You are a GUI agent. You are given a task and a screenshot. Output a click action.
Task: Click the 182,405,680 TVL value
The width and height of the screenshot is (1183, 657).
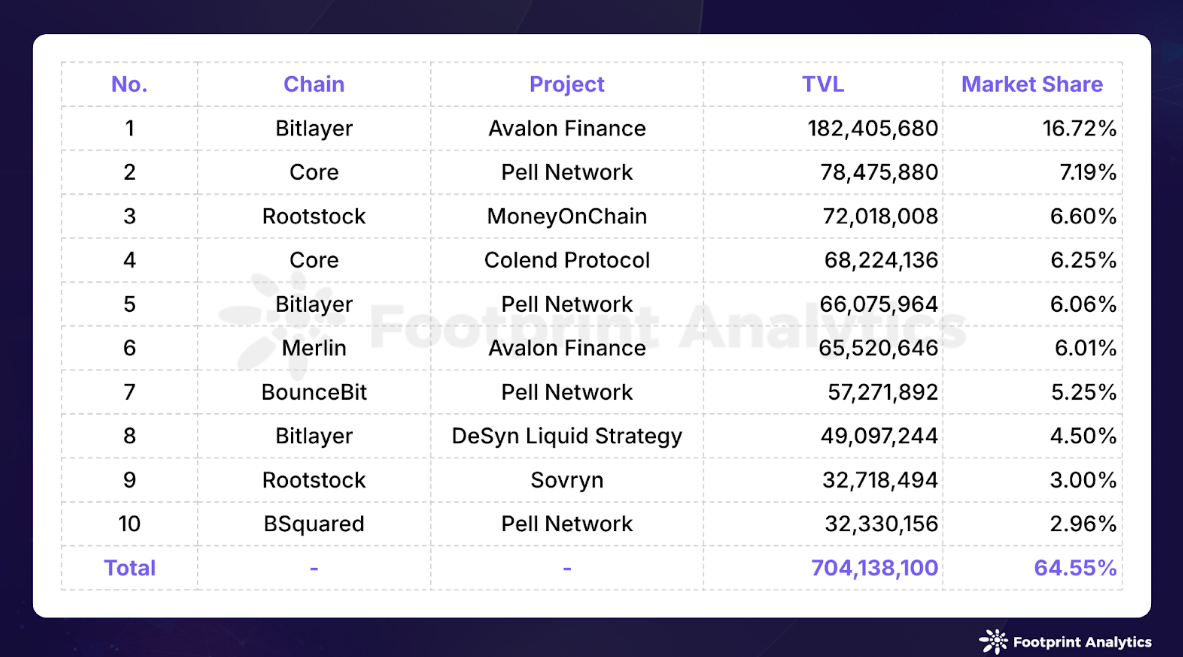pos(873,128)
